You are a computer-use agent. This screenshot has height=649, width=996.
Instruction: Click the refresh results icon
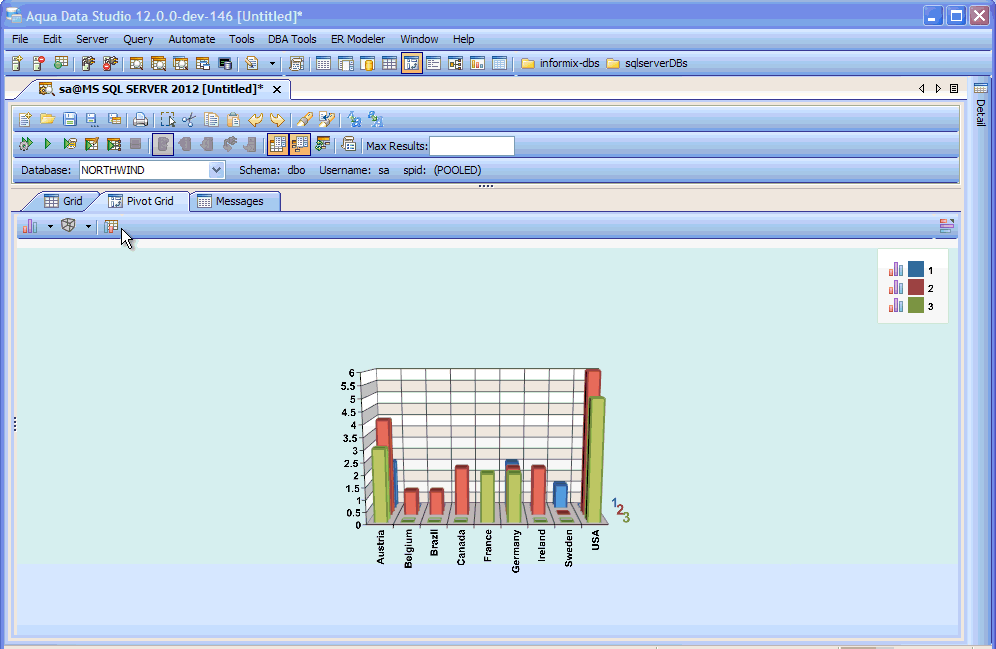pyautogui.click(x=323, y=145)
